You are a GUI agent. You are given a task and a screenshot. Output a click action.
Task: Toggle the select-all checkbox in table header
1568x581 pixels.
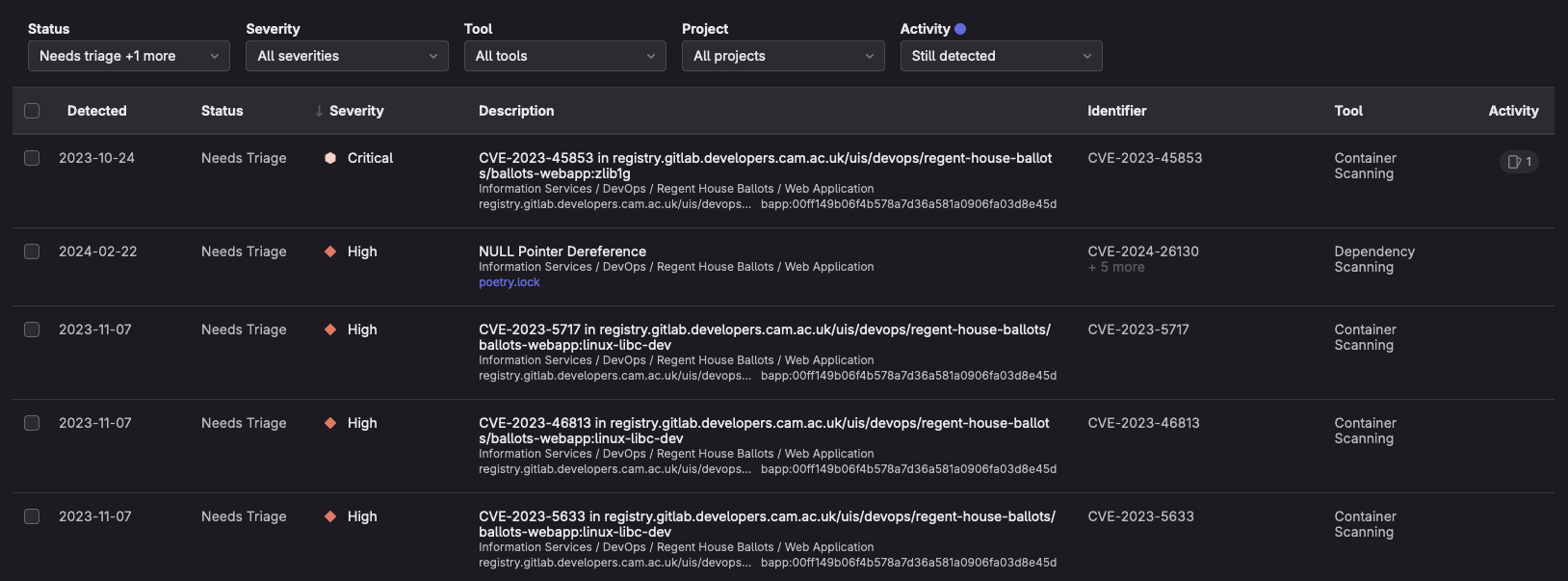click(32, 111)
